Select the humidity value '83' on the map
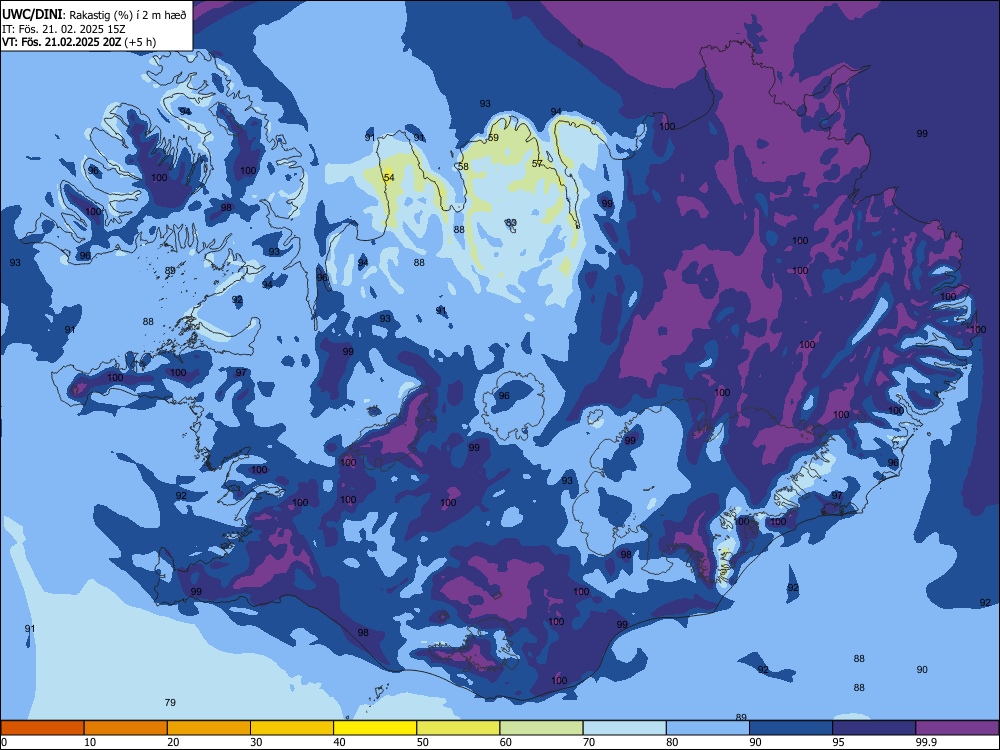This screenshot has height=750, width=1000. coord(511,223)
